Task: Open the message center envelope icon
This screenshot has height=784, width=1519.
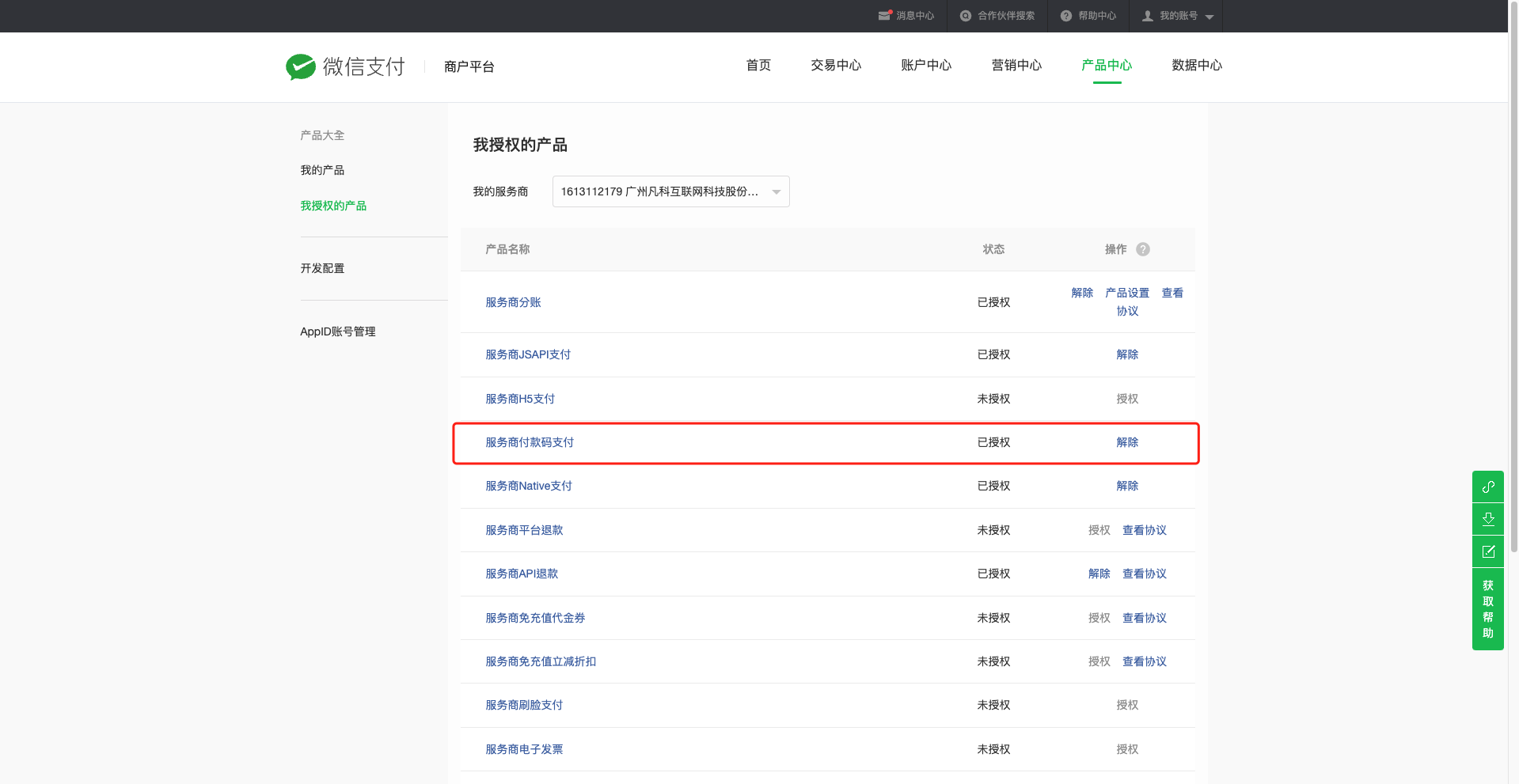Action: [885, 15]
